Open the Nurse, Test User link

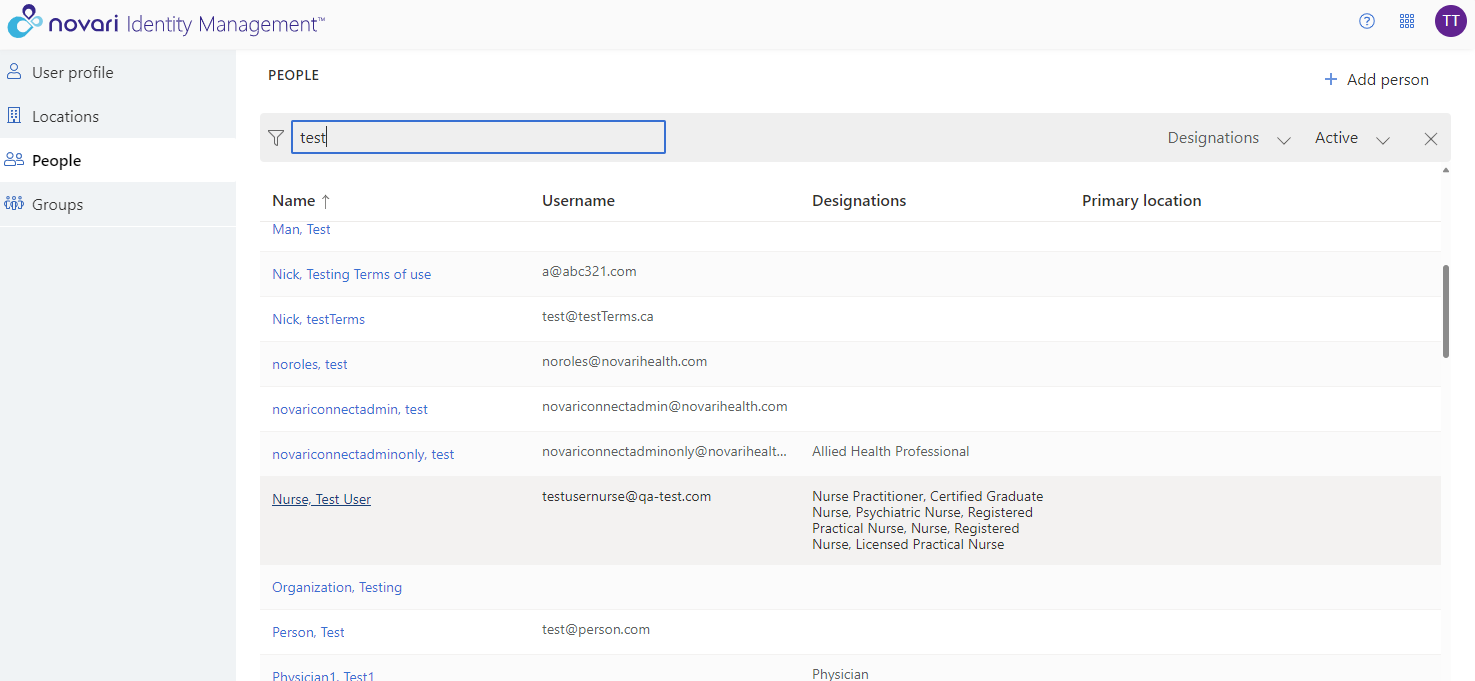pyautogui.click(x=321, y=499)
